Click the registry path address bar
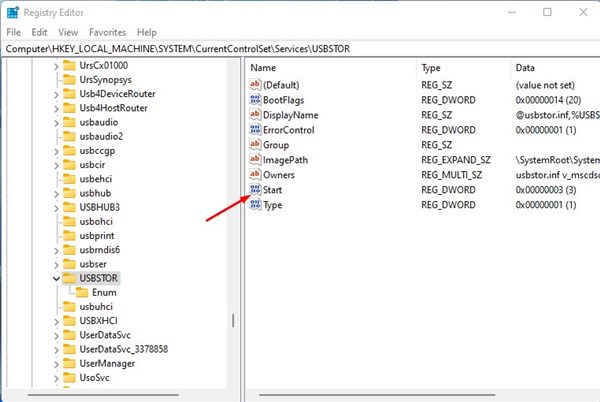The height and width of the screenshot is (402, 600). (x=300, y=49)
